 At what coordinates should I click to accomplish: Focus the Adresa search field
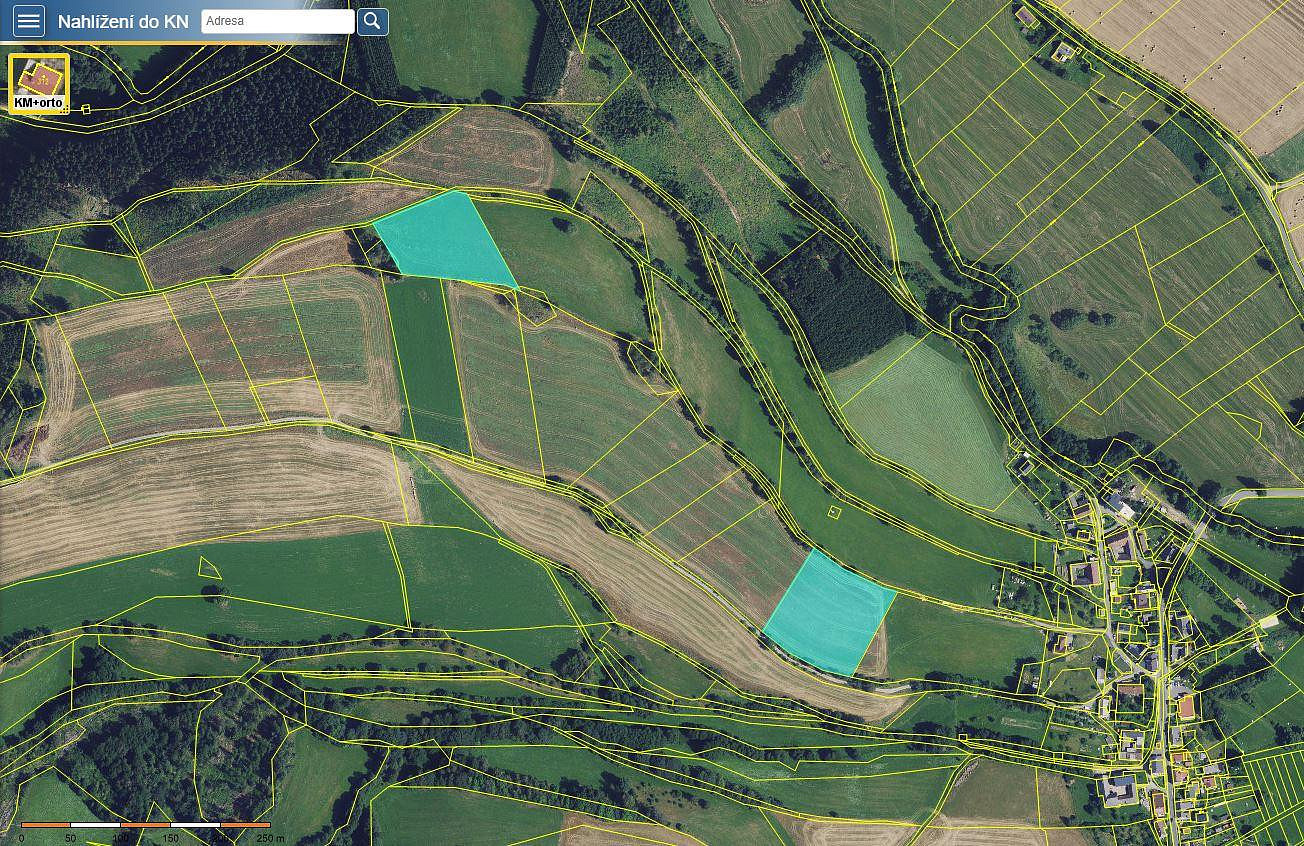coord(278,21)
